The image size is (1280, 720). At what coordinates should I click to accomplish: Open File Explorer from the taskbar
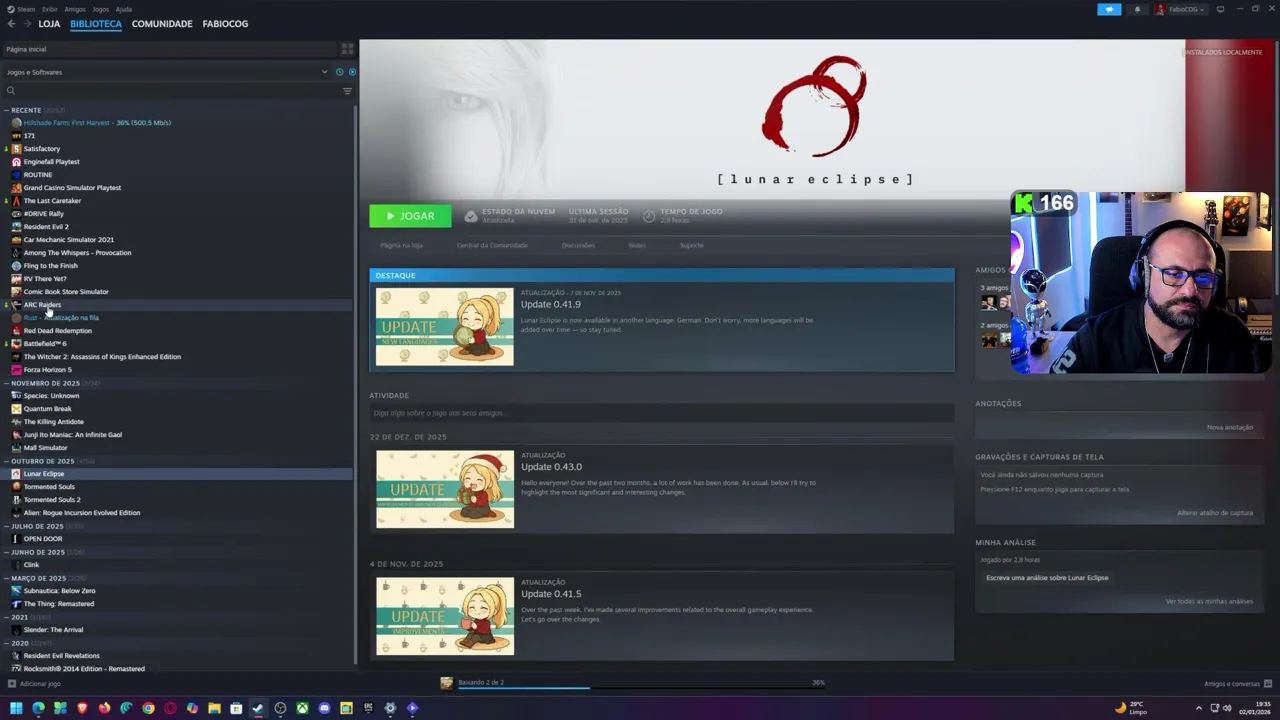[214, 708]
